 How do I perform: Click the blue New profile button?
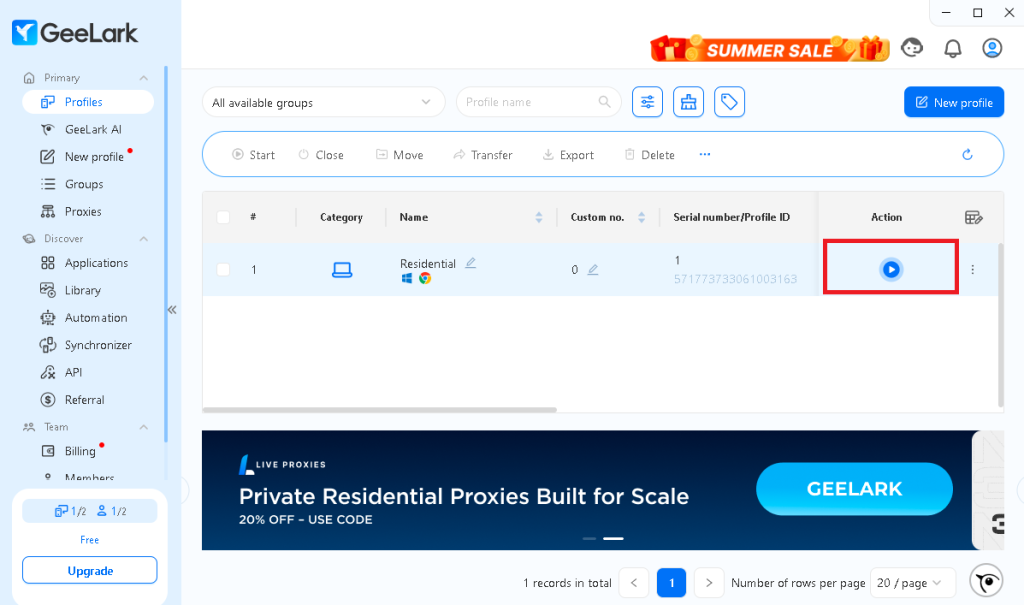(954, 102)
